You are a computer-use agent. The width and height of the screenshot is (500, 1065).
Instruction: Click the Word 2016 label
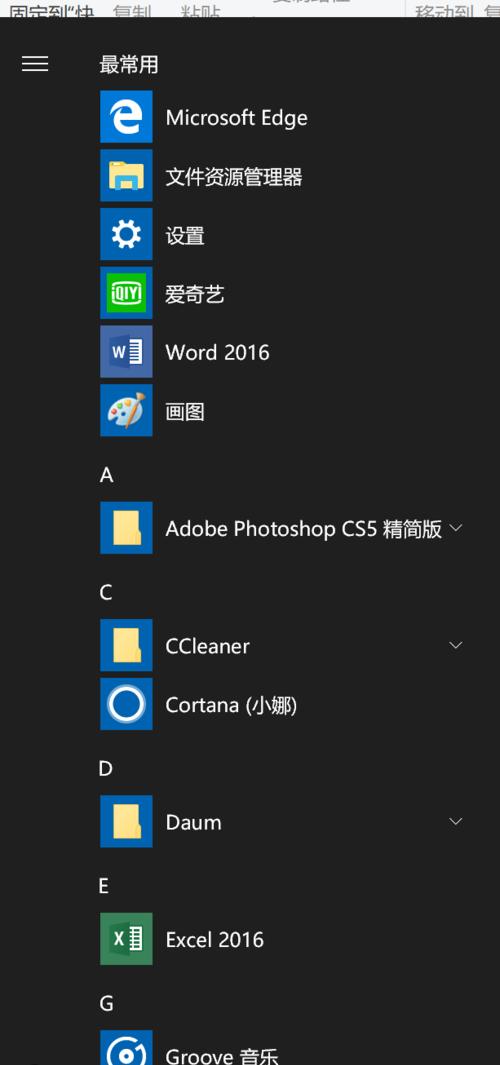pyautogui.click(x=217, y=353)
